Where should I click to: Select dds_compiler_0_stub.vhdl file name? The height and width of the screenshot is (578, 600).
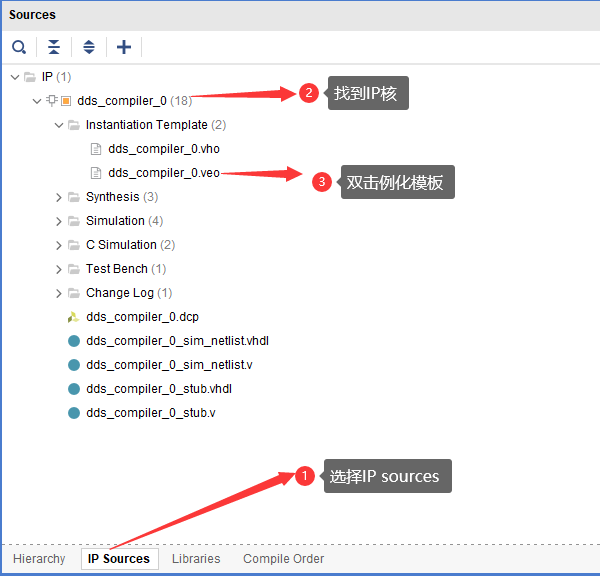click(x=159, y=389)
